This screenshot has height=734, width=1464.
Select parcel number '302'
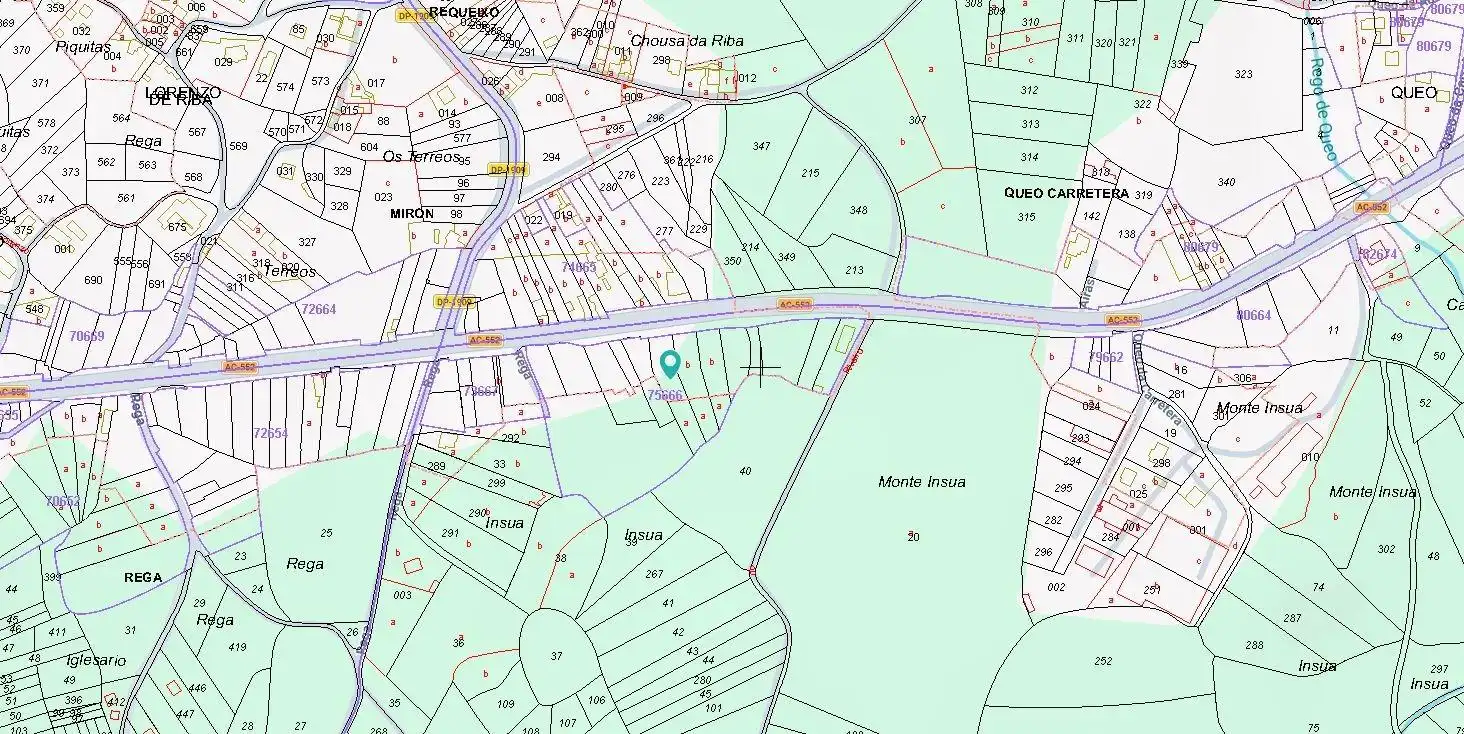(x=1386, y=549)
